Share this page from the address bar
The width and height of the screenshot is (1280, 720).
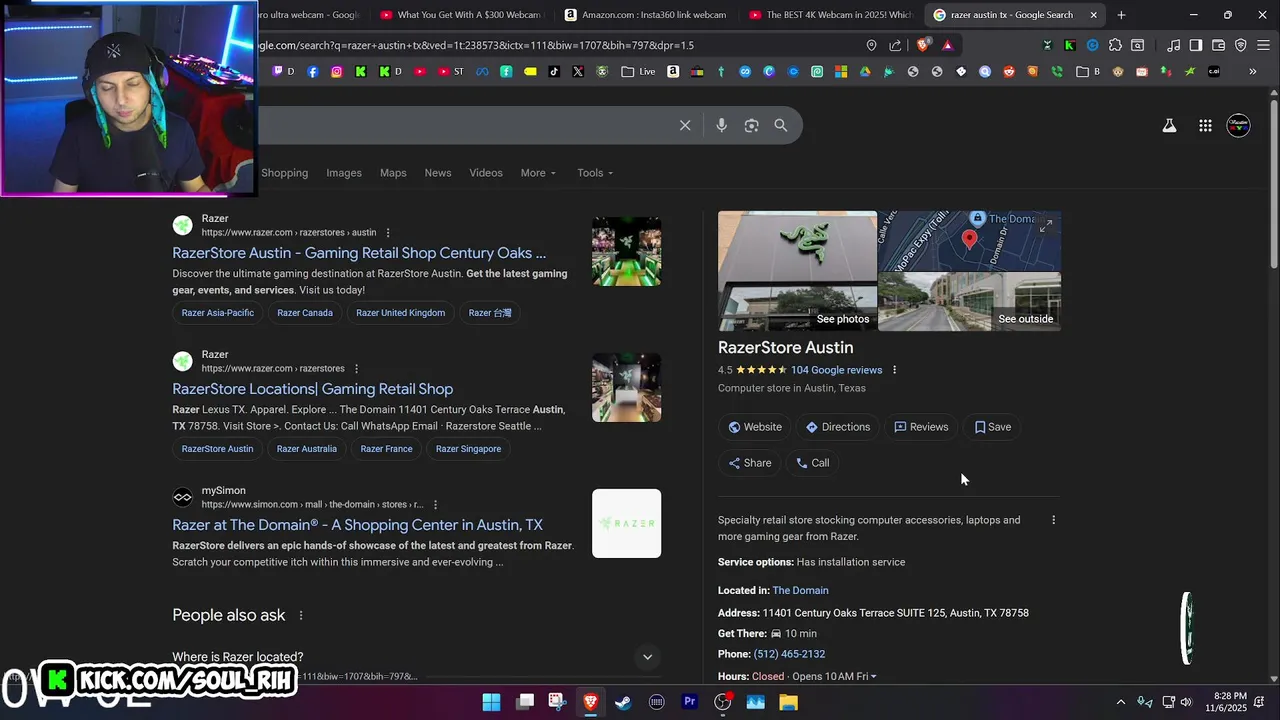[895, 45]
